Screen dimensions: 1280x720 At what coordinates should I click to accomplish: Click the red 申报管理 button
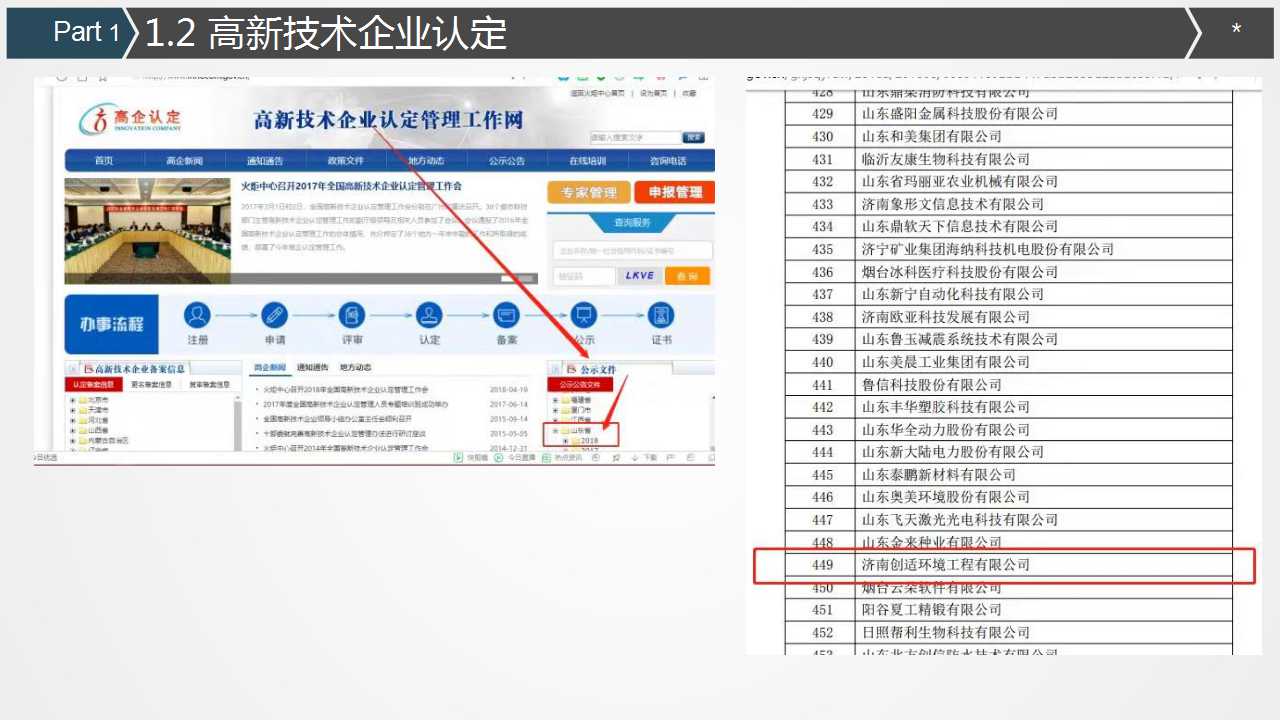pos(675,192)
